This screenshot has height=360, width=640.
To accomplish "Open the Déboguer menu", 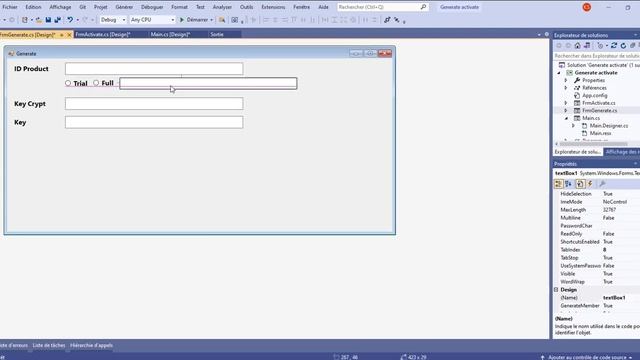I will click(x=152, y=7).
